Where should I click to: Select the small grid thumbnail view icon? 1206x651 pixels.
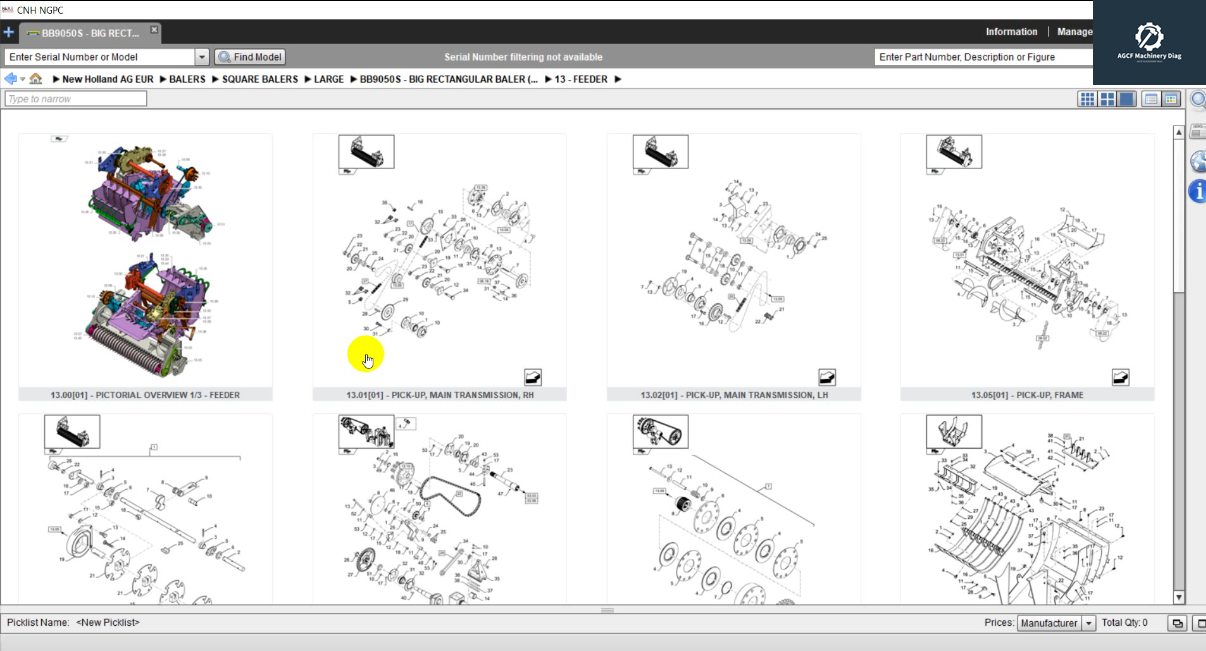pyautogui.click(x=1087, y=98)
